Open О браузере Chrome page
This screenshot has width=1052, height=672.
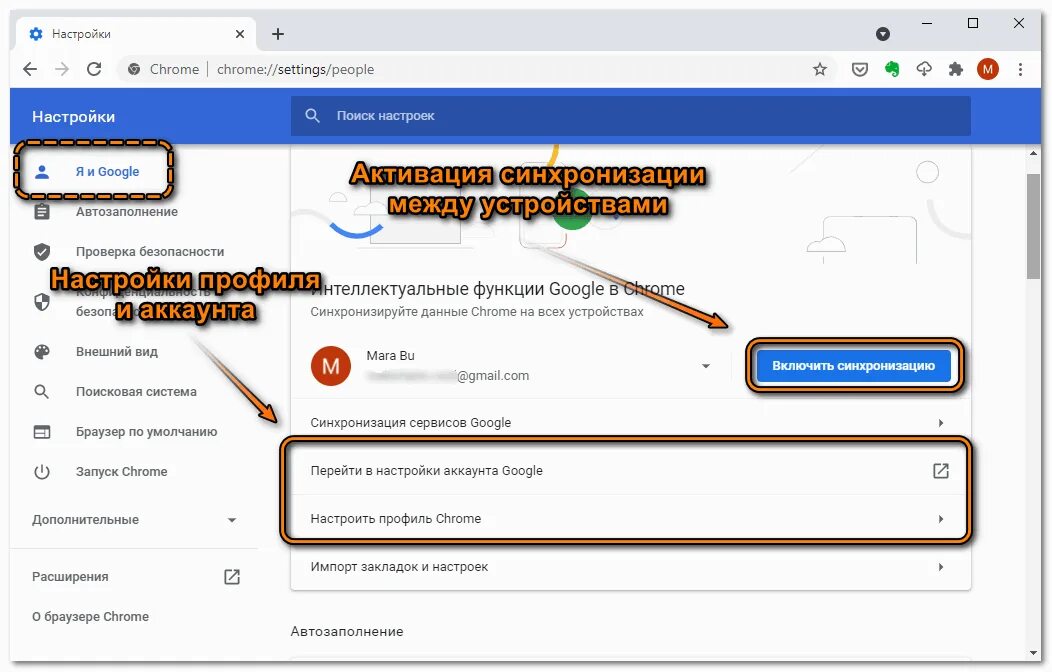[x=90, y=616]
